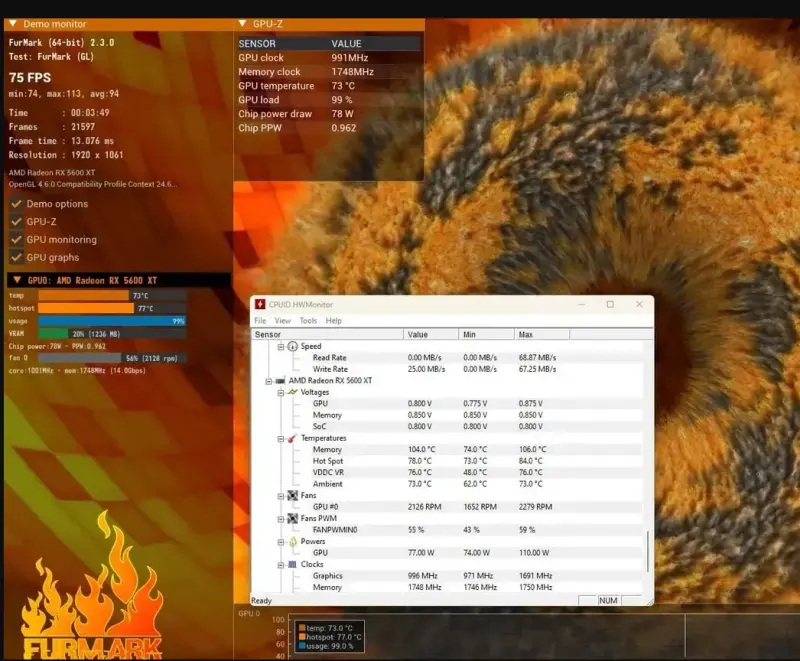Open the Help menu in HWMonitor
800x661 pixels.
pos(334,321)
